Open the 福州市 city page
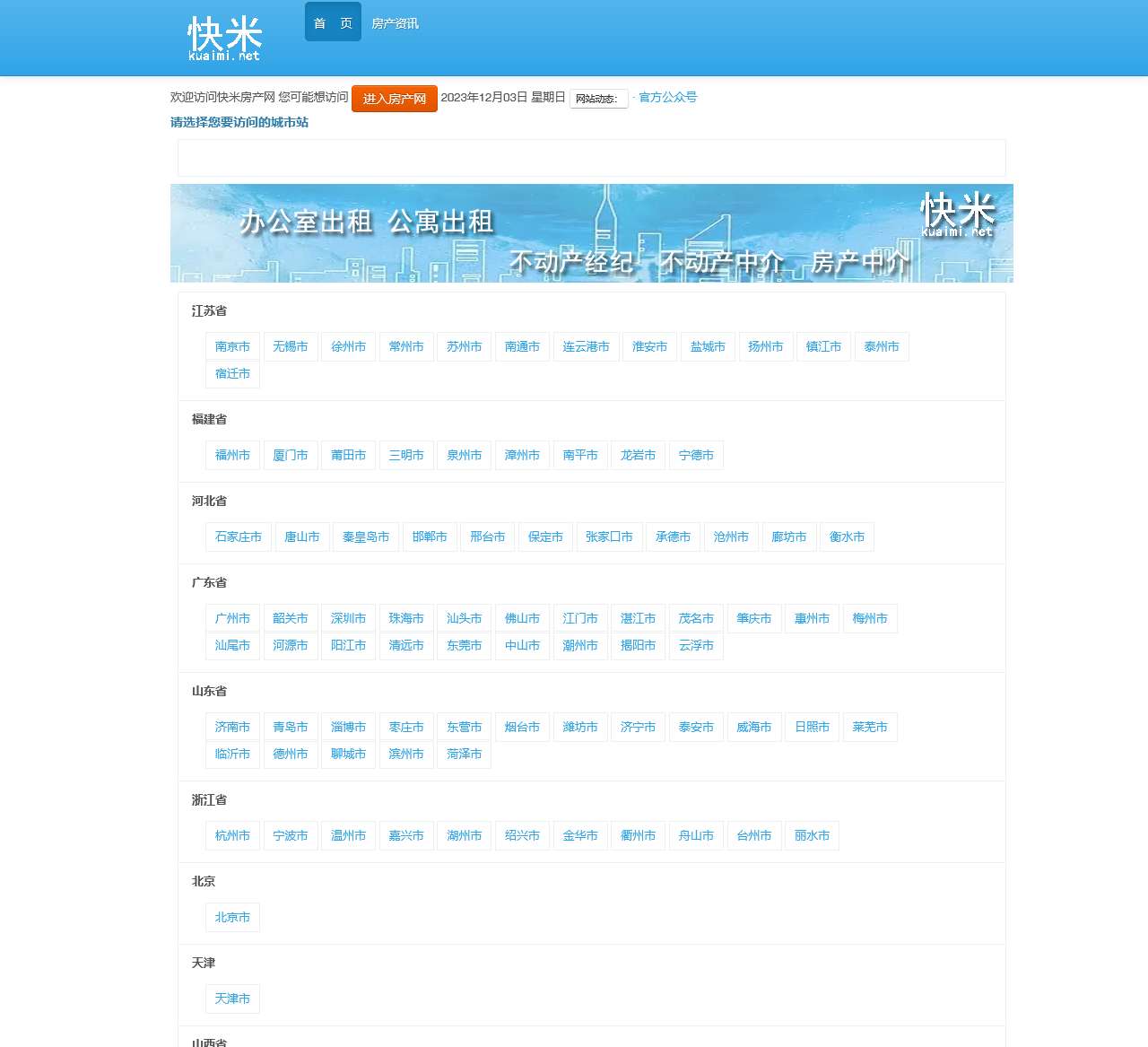 [231, 455]
